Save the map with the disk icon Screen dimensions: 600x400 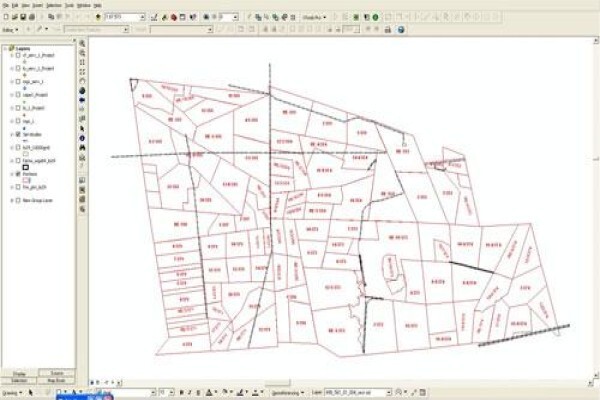pos(23,17)
